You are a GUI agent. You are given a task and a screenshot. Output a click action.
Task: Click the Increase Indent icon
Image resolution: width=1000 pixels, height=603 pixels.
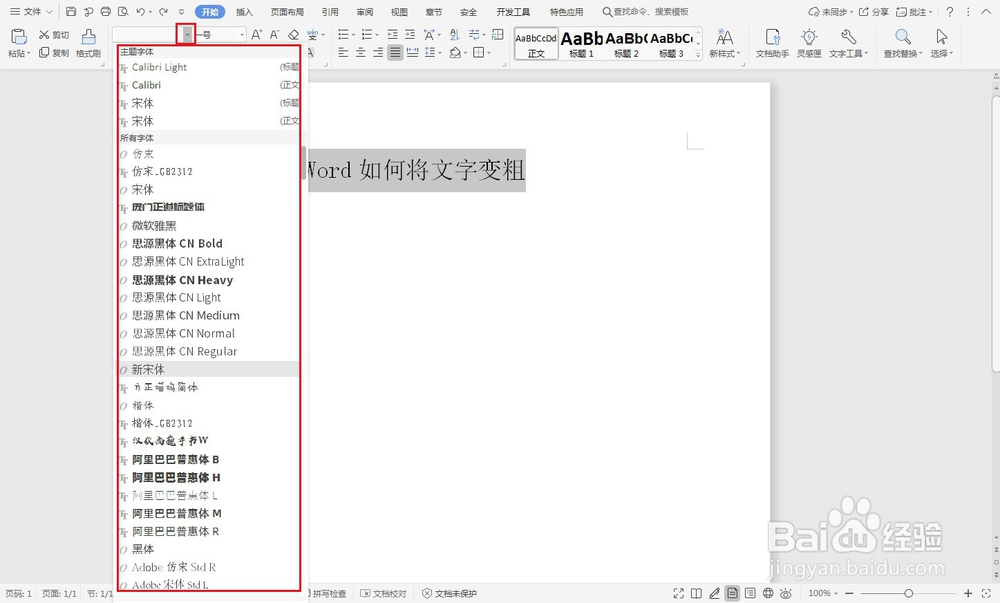409,34
